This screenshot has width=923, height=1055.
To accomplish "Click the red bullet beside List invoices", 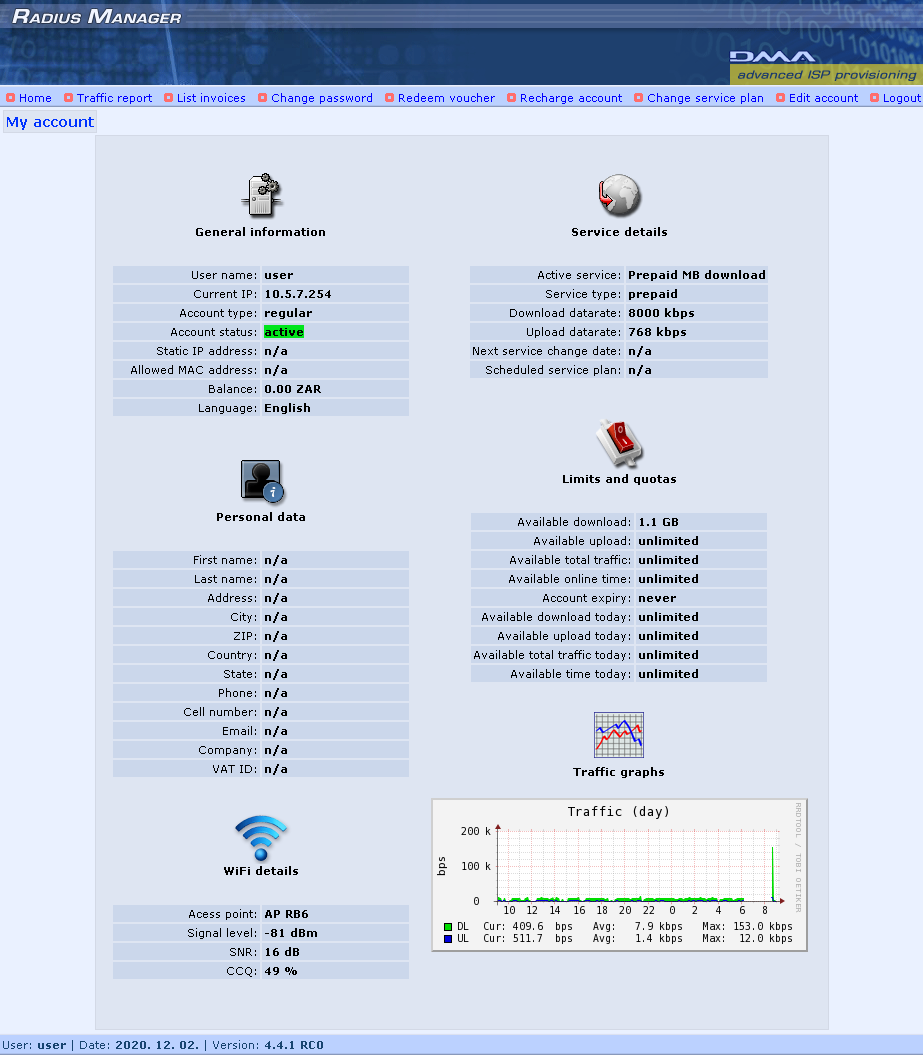I will point(168,98).
